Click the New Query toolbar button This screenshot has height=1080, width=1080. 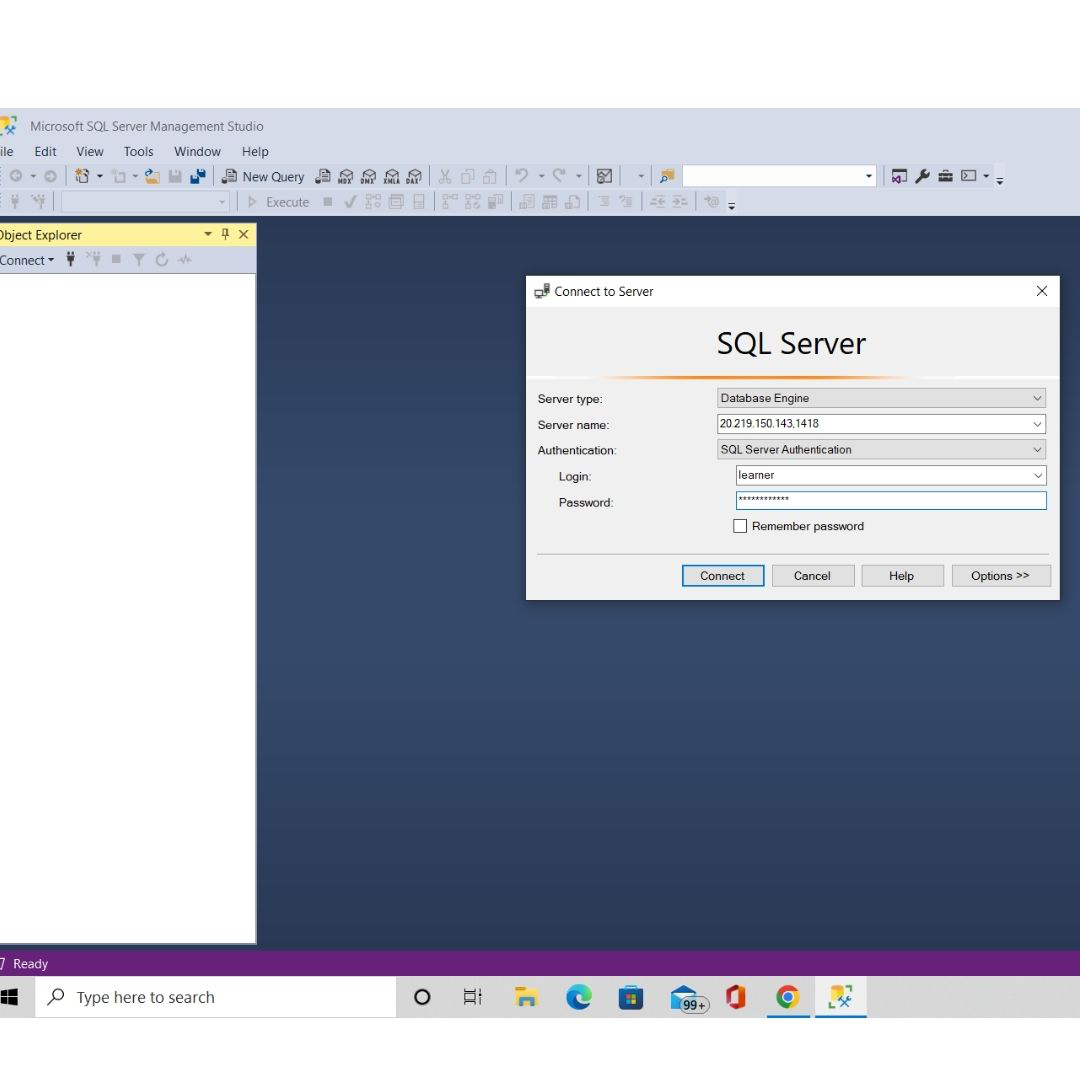tap(262, 176)
